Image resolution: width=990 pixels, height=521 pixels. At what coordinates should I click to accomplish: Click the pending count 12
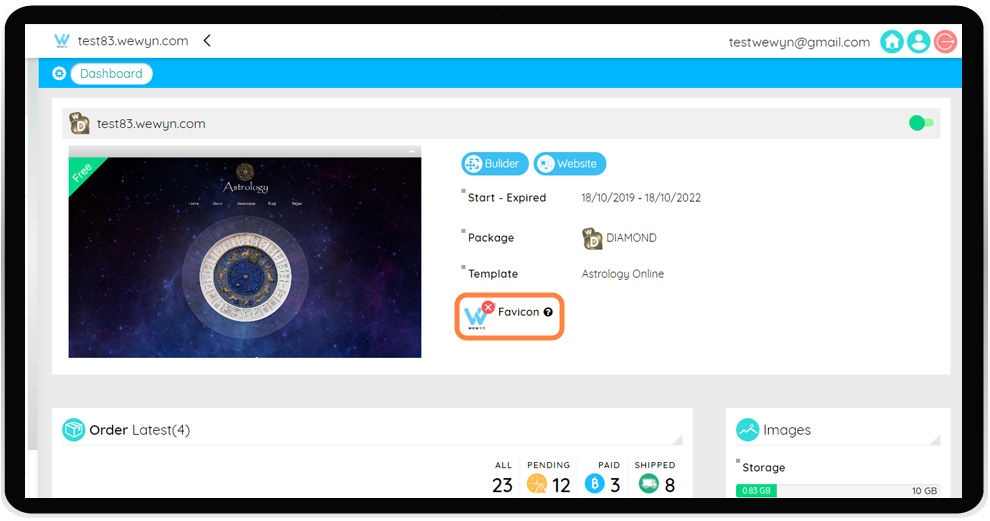561,485
